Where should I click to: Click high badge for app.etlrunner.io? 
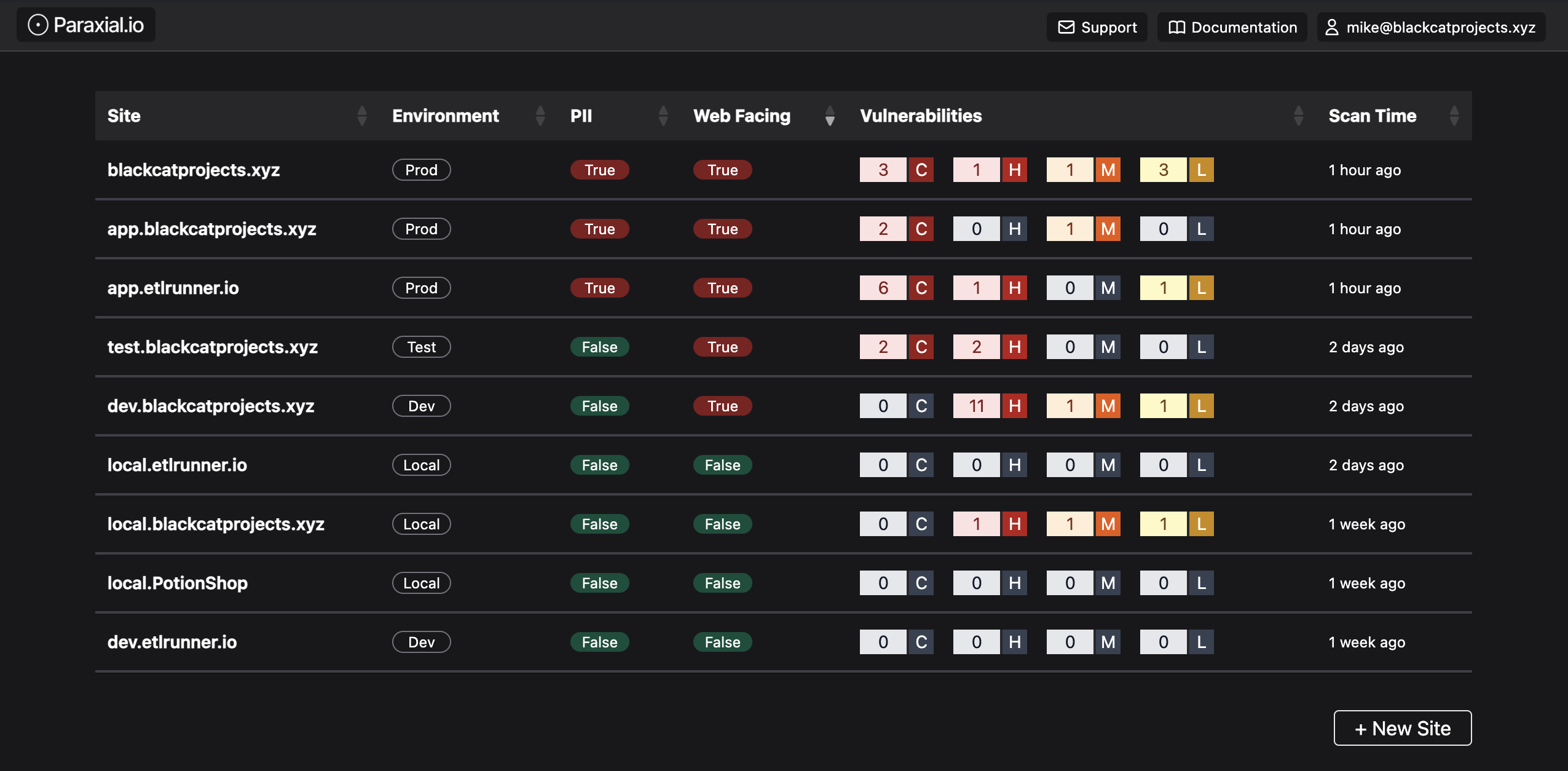click(990, 288)
